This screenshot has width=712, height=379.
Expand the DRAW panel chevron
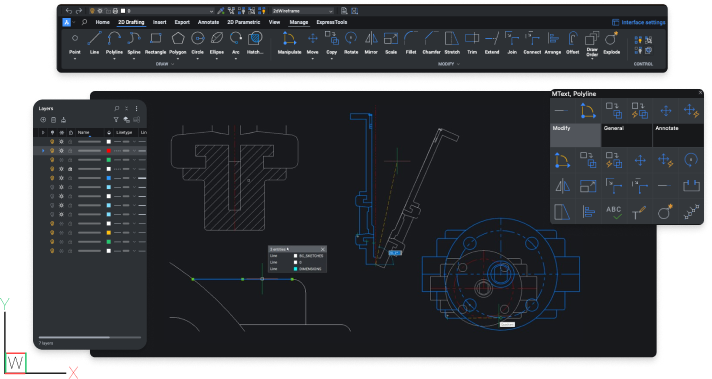pos(173,64)
